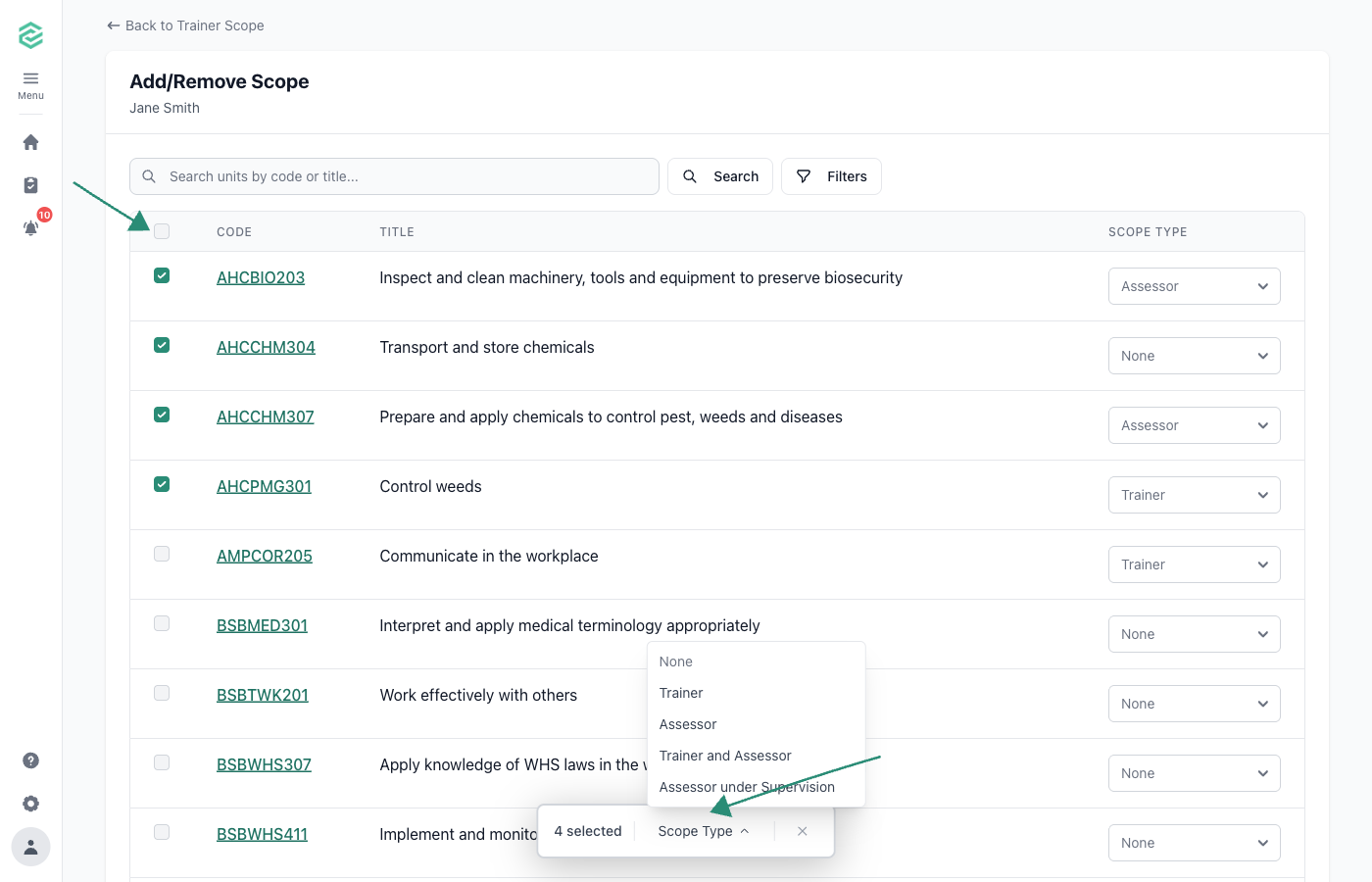Screen dimensions: 1372x882
Task: Uncheck the AHCPMG301 row checkbox
Action: (162, 484)
